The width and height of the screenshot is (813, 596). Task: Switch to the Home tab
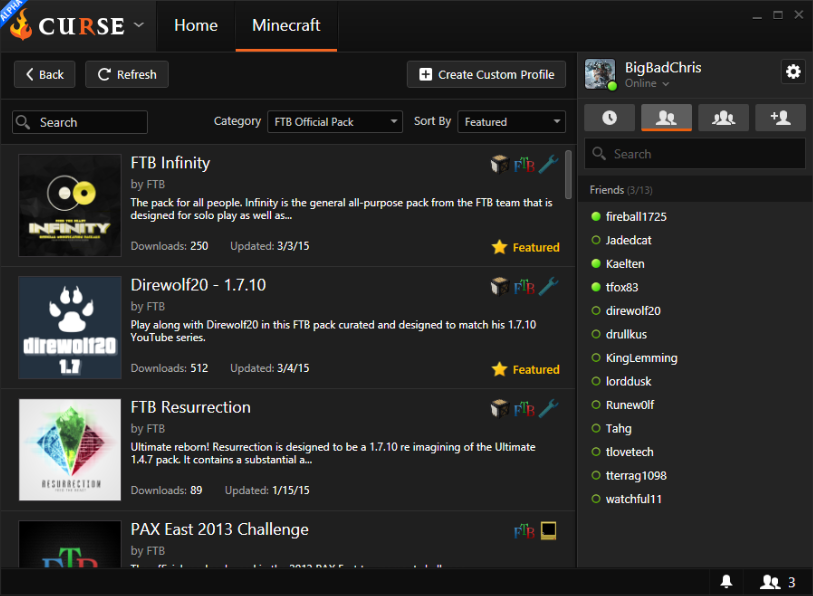click(x=195, y=25)
